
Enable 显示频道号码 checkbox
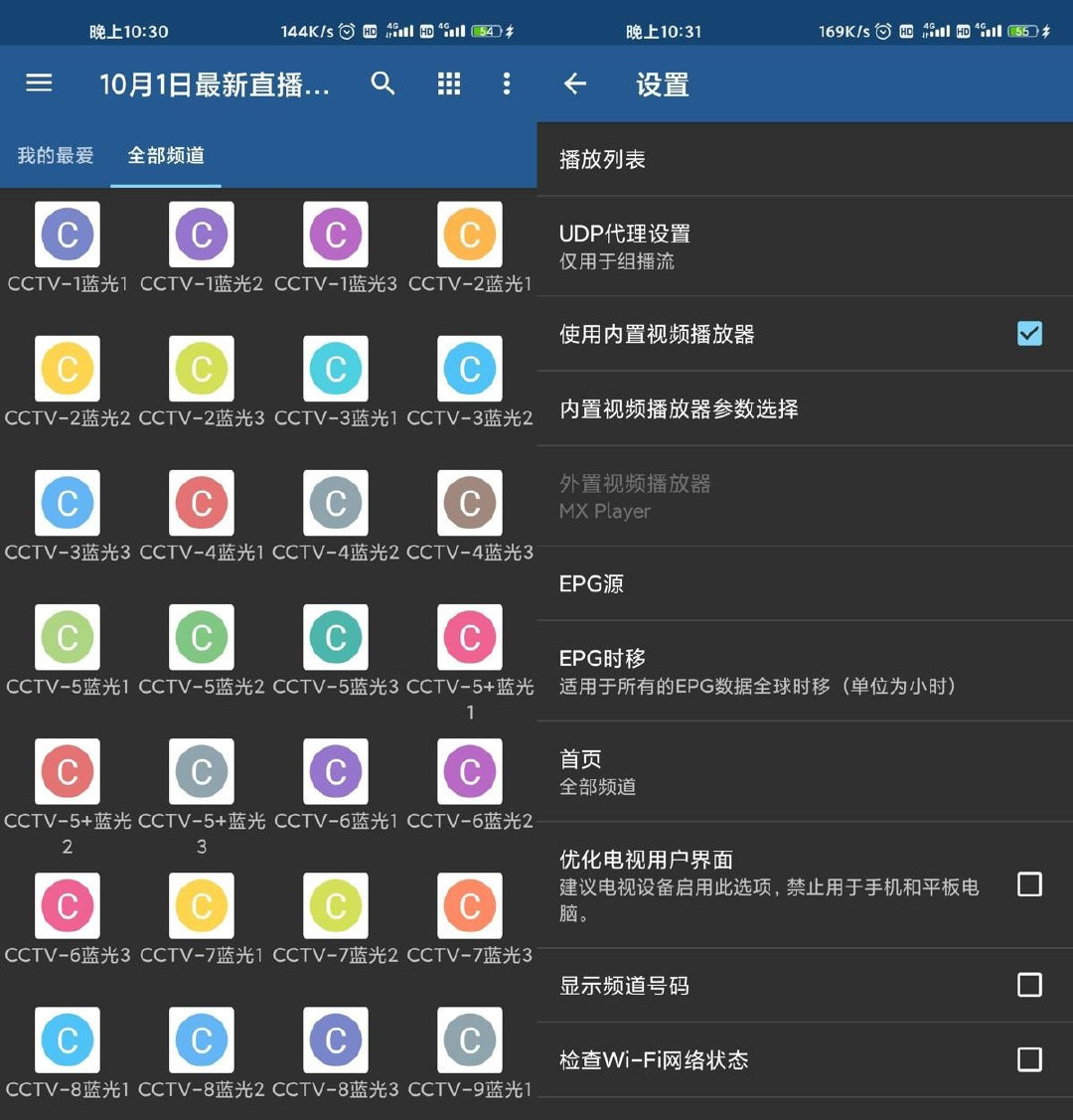tap(1029, 985)
